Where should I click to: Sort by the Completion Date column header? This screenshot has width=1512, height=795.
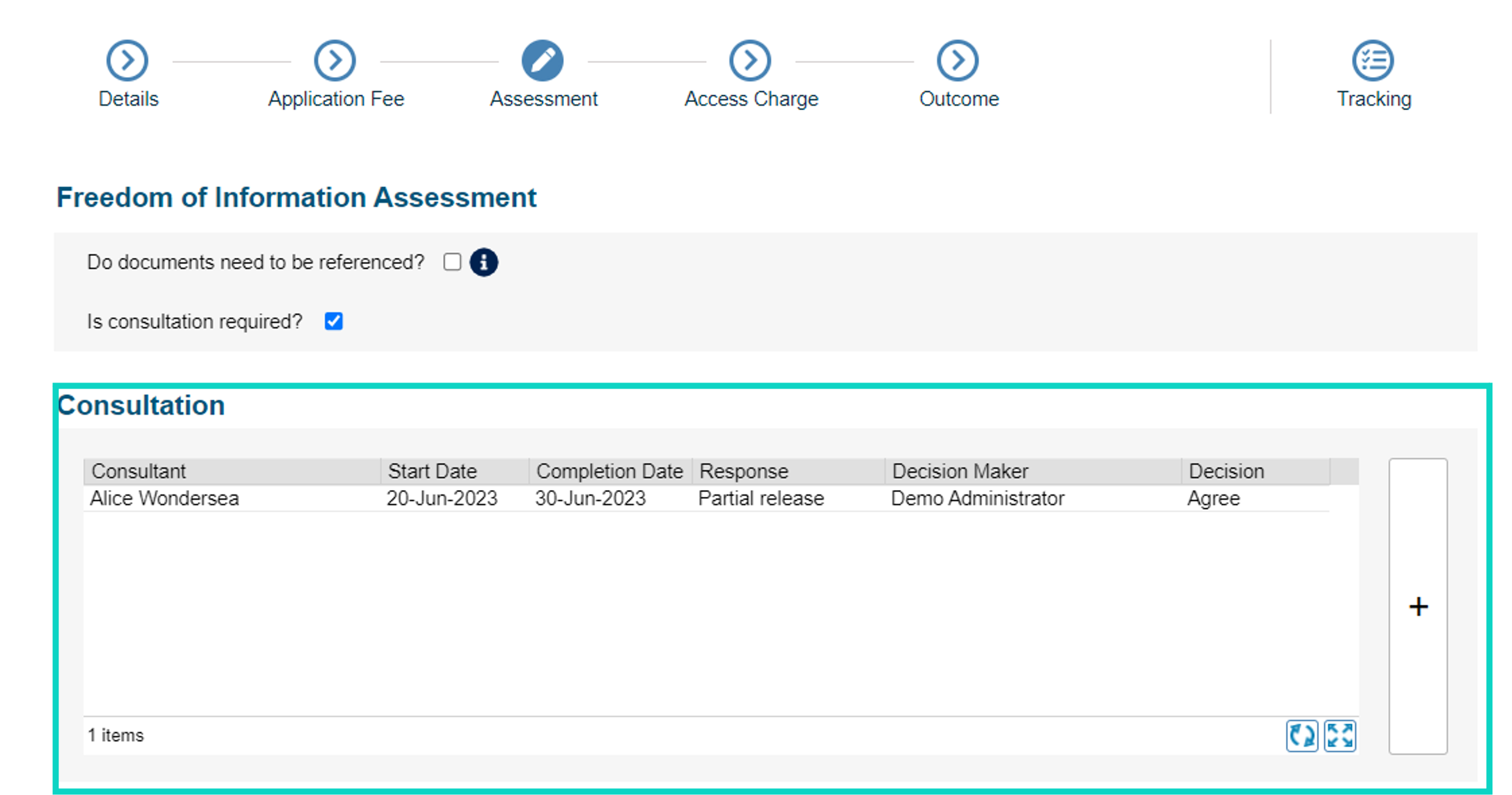(611, 471)
